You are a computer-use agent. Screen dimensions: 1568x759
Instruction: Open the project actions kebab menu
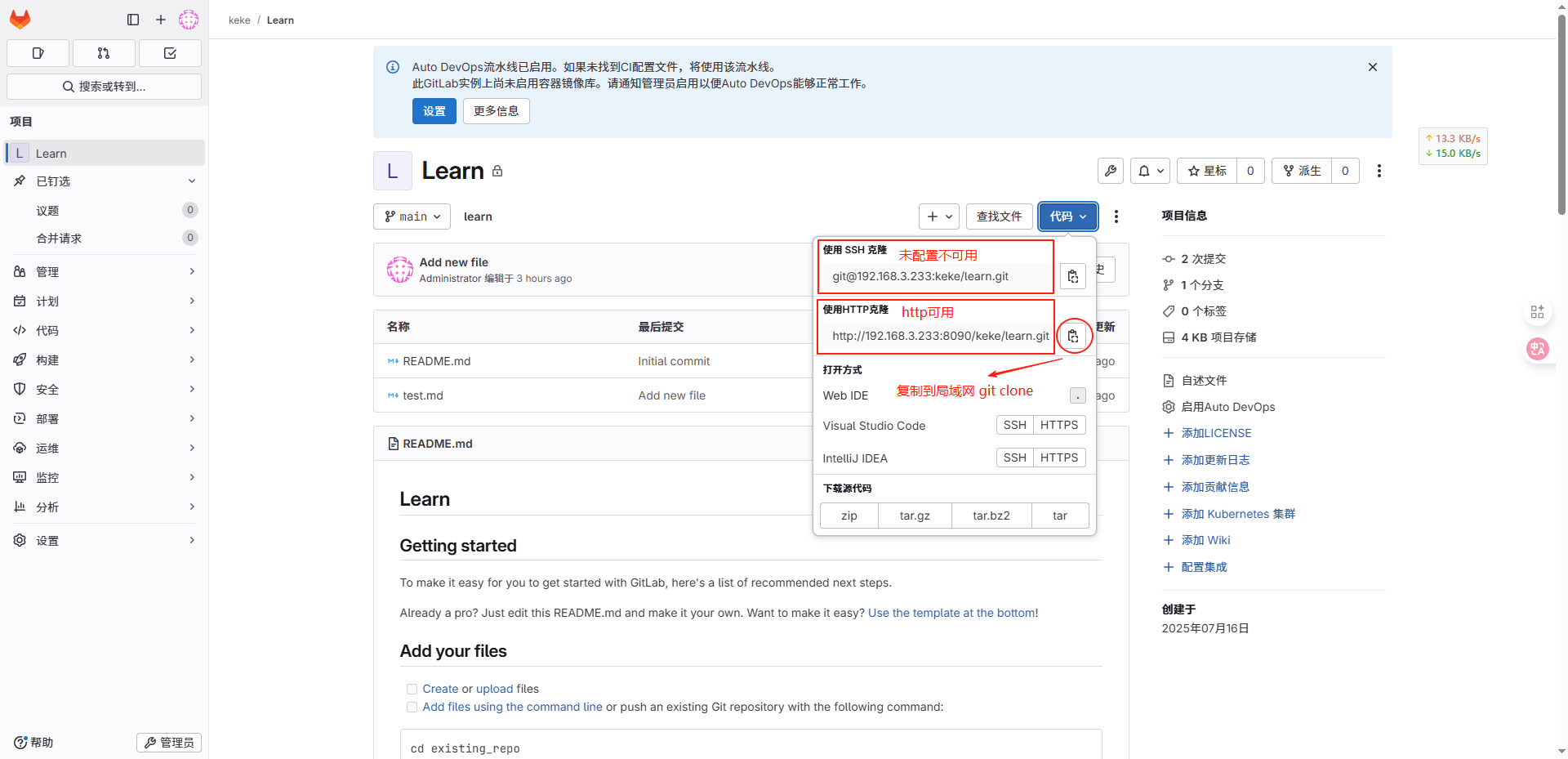(x=1379, y=171)
